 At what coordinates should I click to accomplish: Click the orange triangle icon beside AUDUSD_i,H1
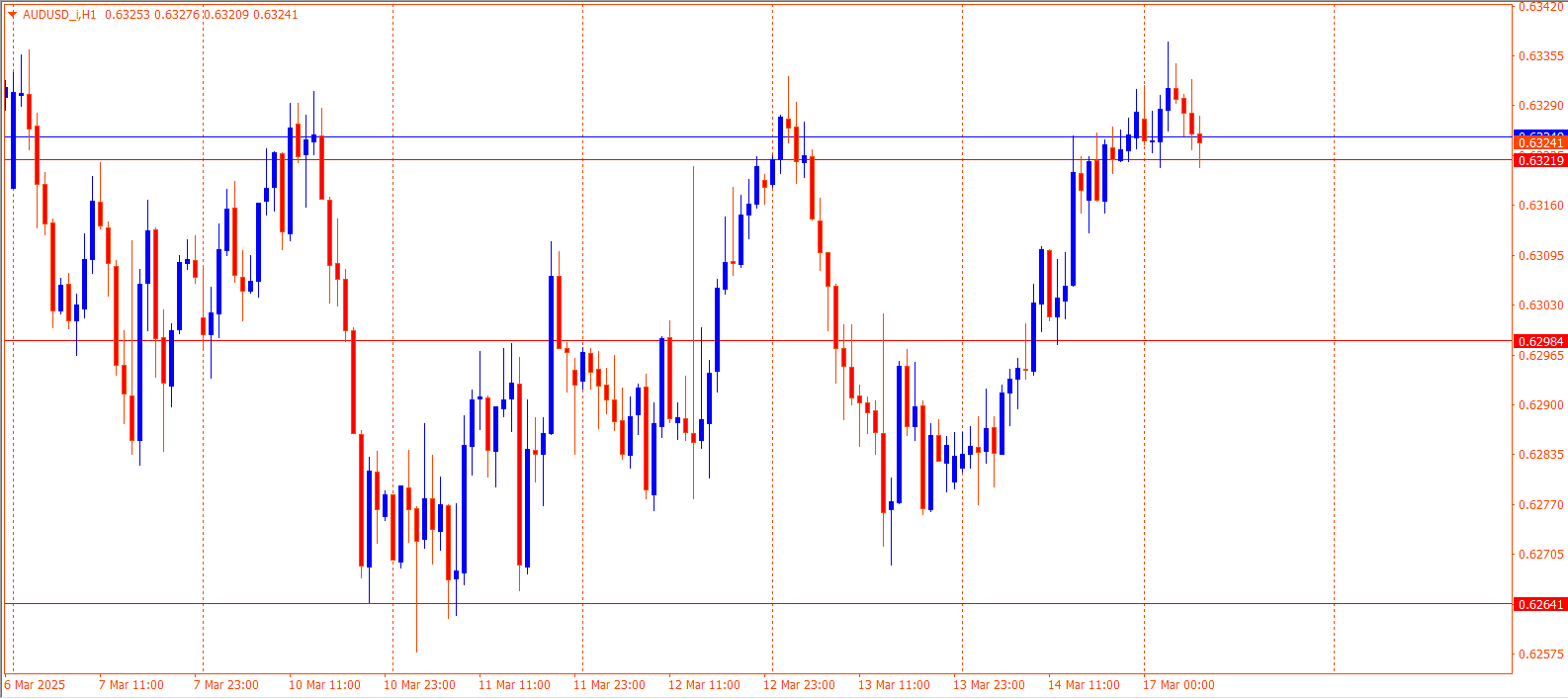tap(12, 15)
